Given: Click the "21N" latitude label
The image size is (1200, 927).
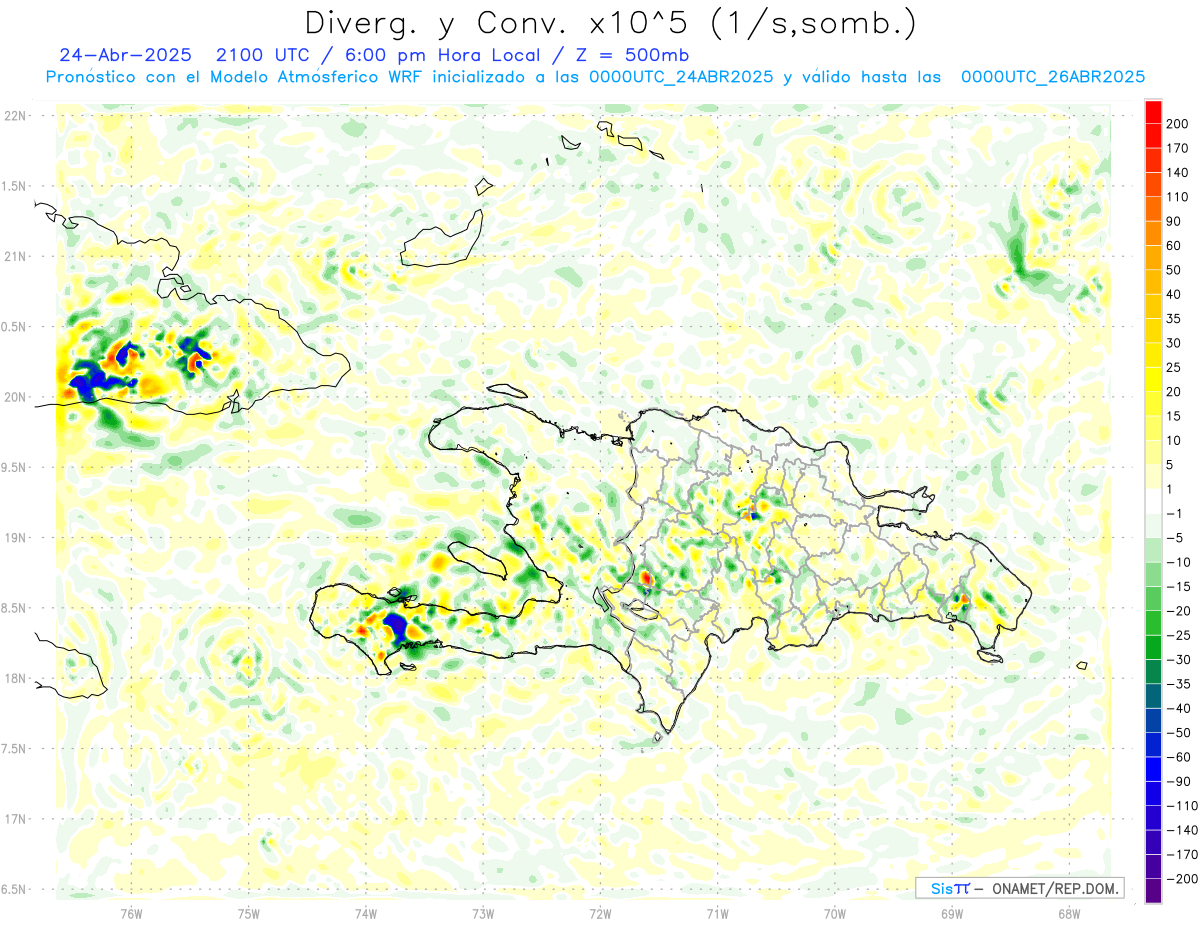Looking at the screenshot, I should click(x=16, y=257).
